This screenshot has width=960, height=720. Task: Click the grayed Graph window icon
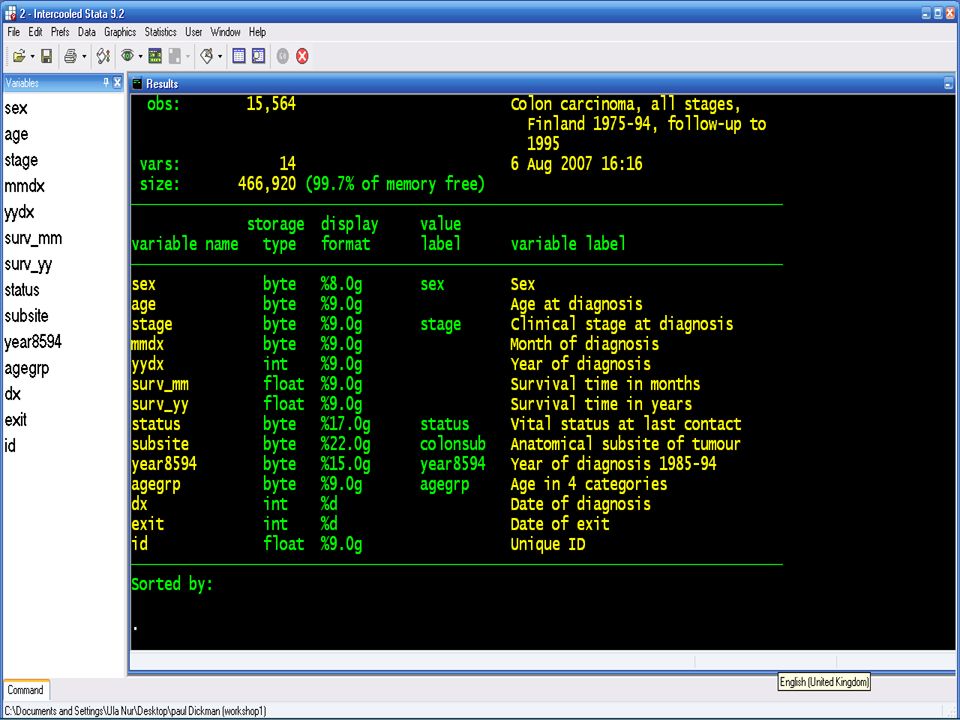tap(175, 56)
